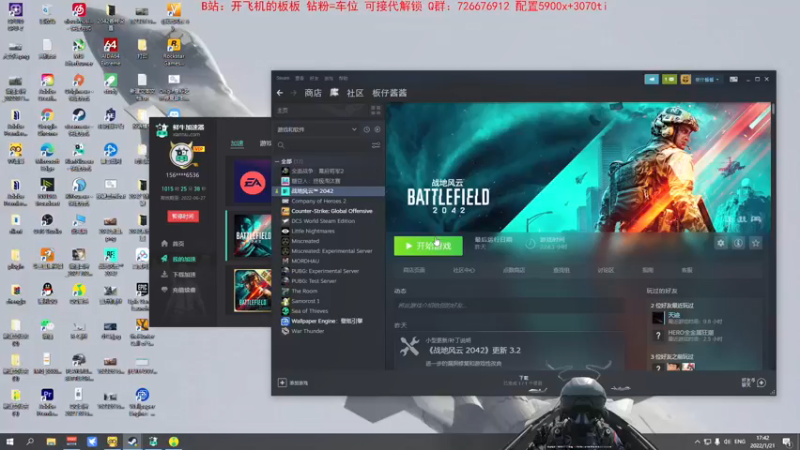
Task: Click the volume icon in the system tray
Action: point(727,442)
